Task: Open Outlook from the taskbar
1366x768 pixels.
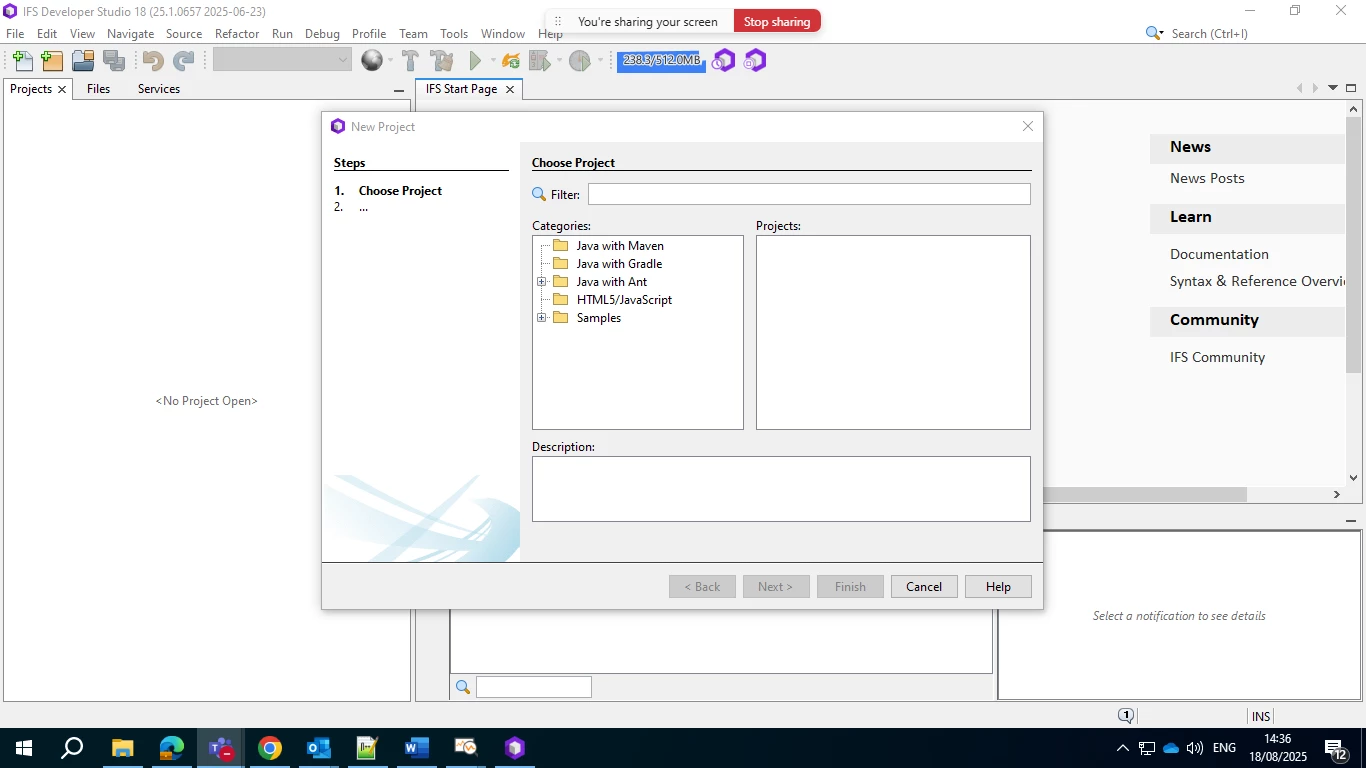Action: pyautogui.click(x=318, y=748)
